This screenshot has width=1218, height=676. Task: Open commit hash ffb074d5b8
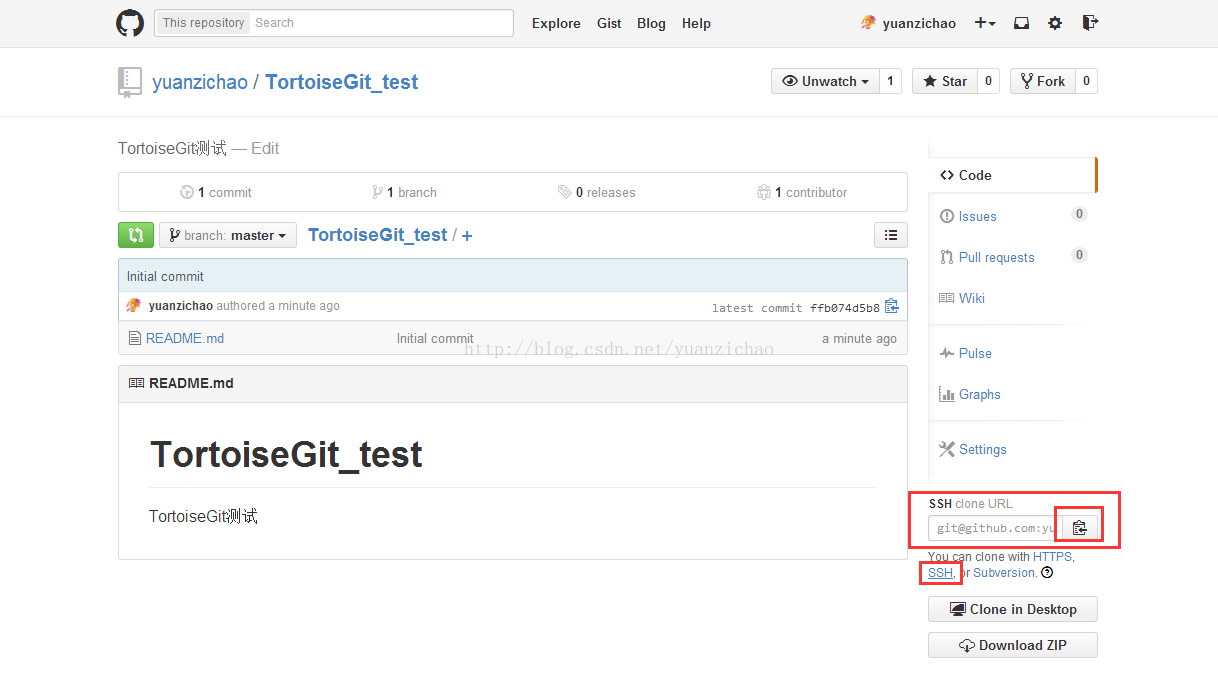click(x=845, y=308)
